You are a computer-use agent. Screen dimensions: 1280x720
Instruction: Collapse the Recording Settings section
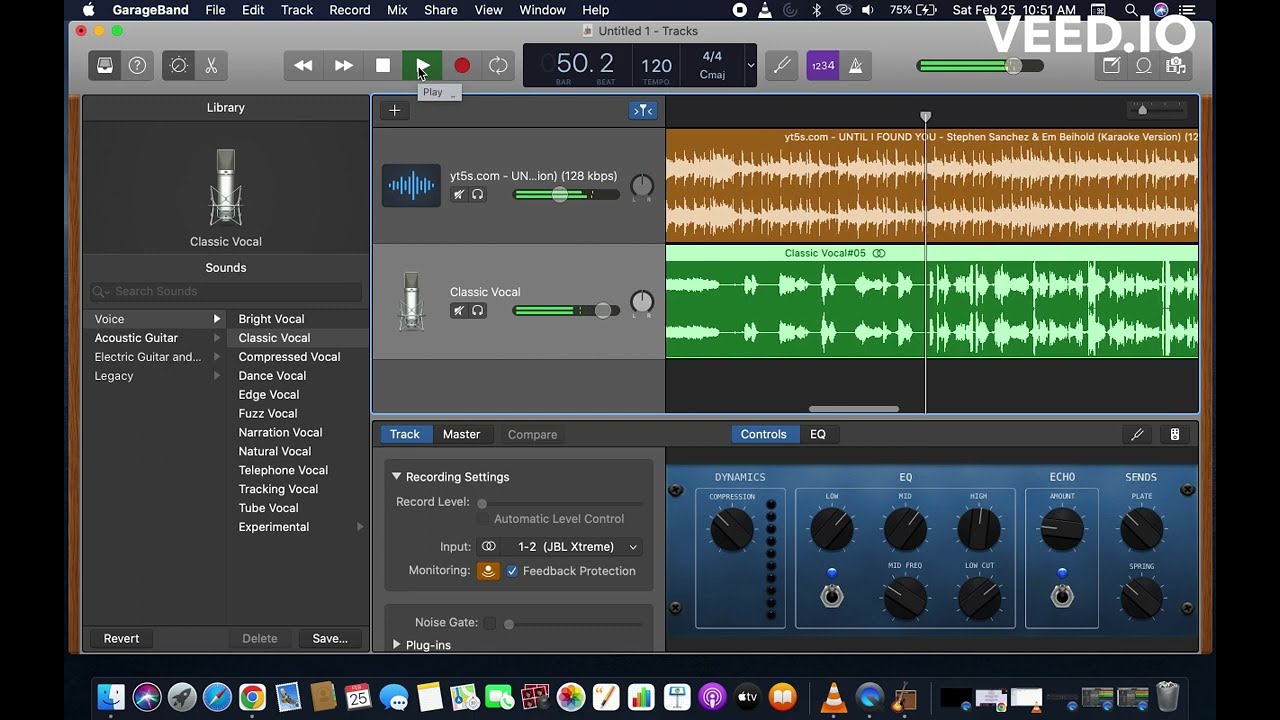point(396,477)
